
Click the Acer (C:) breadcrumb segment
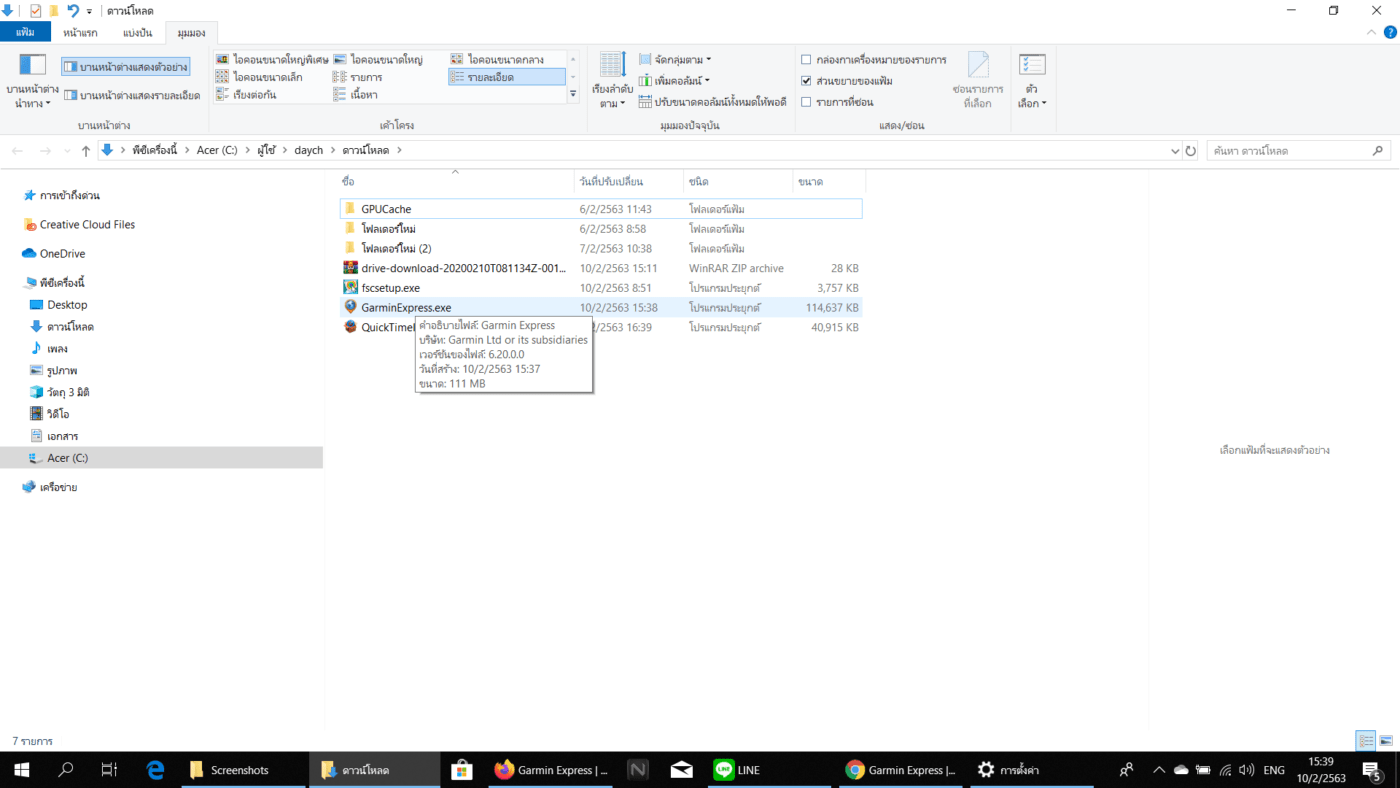216,150
